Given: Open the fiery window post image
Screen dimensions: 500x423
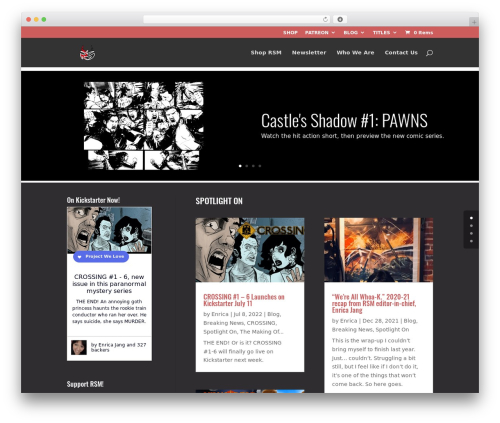Looking at the screenshot, I should (379, 250).
